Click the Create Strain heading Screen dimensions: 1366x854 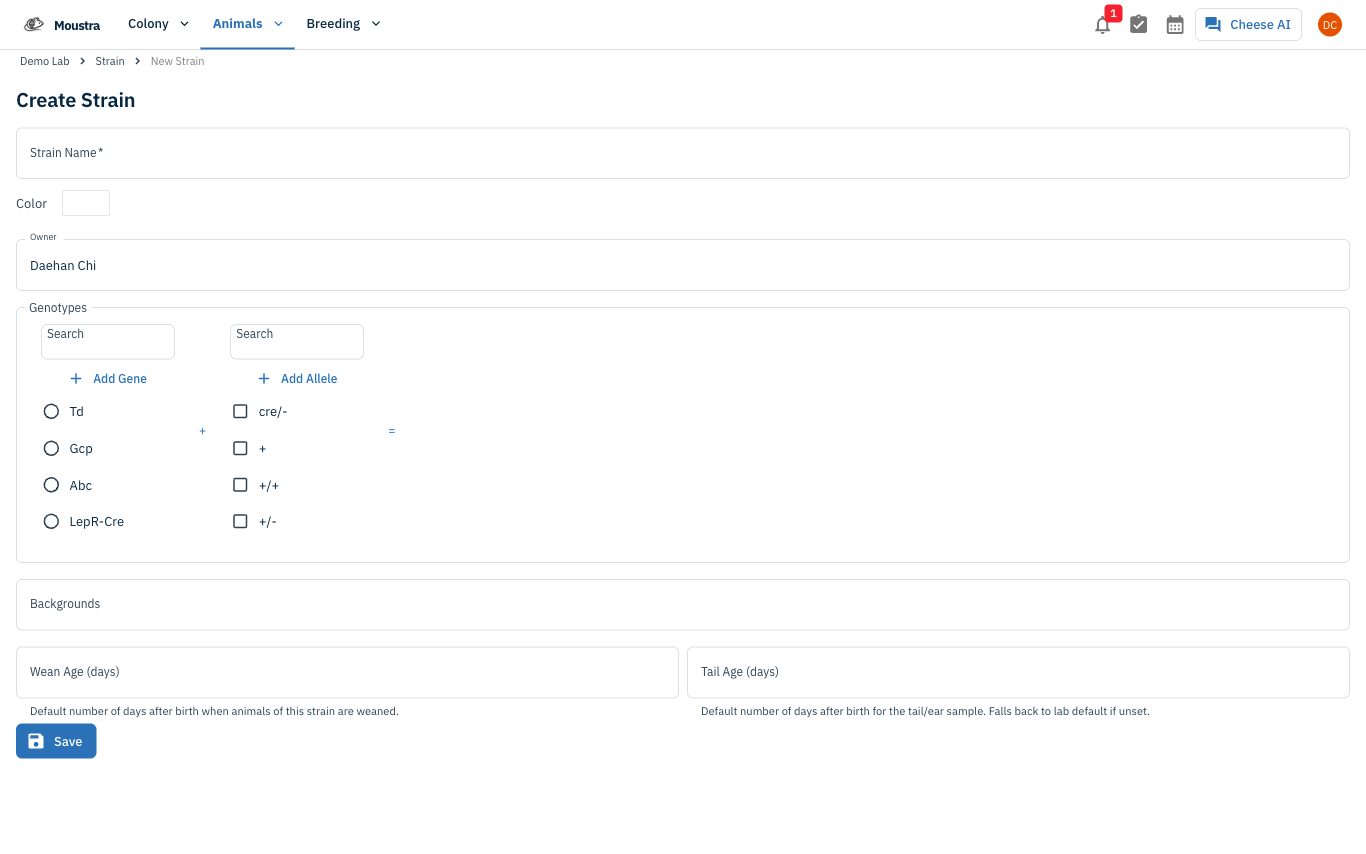click(x=76, y=100)
